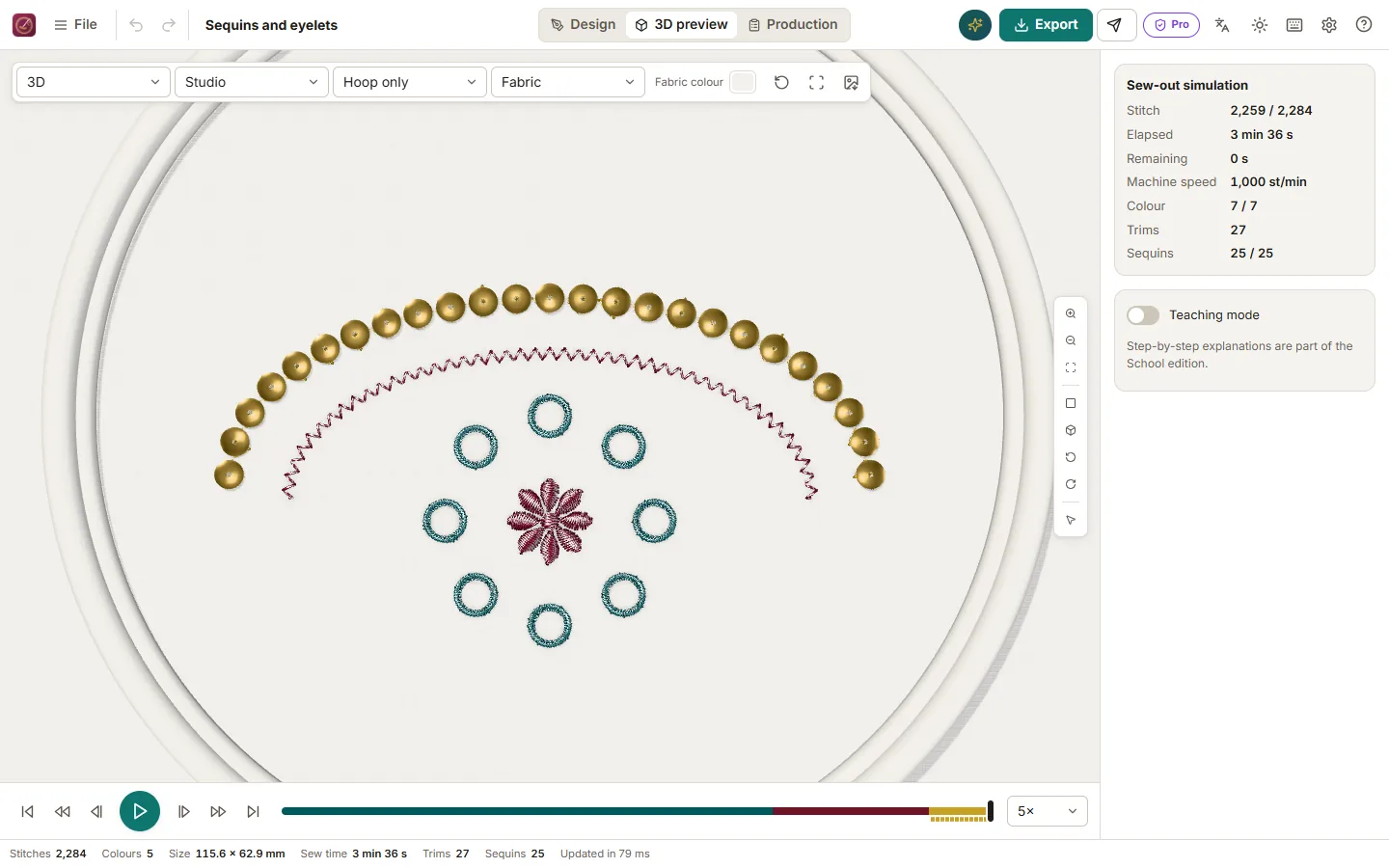Step forward one stitch

point(183,811)
